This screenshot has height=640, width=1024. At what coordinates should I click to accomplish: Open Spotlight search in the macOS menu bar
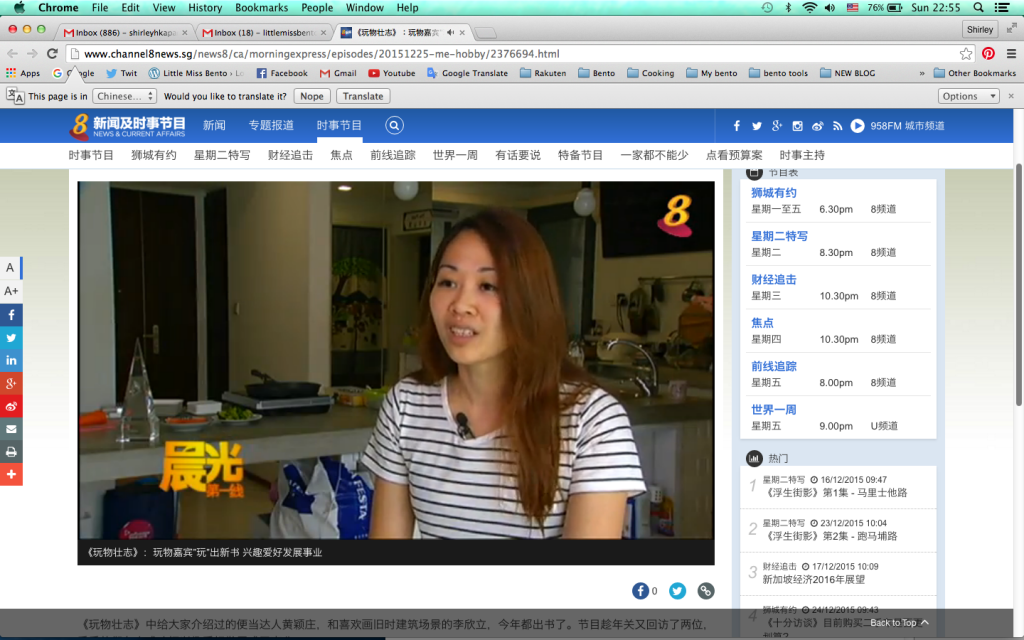tap(978, 8)
